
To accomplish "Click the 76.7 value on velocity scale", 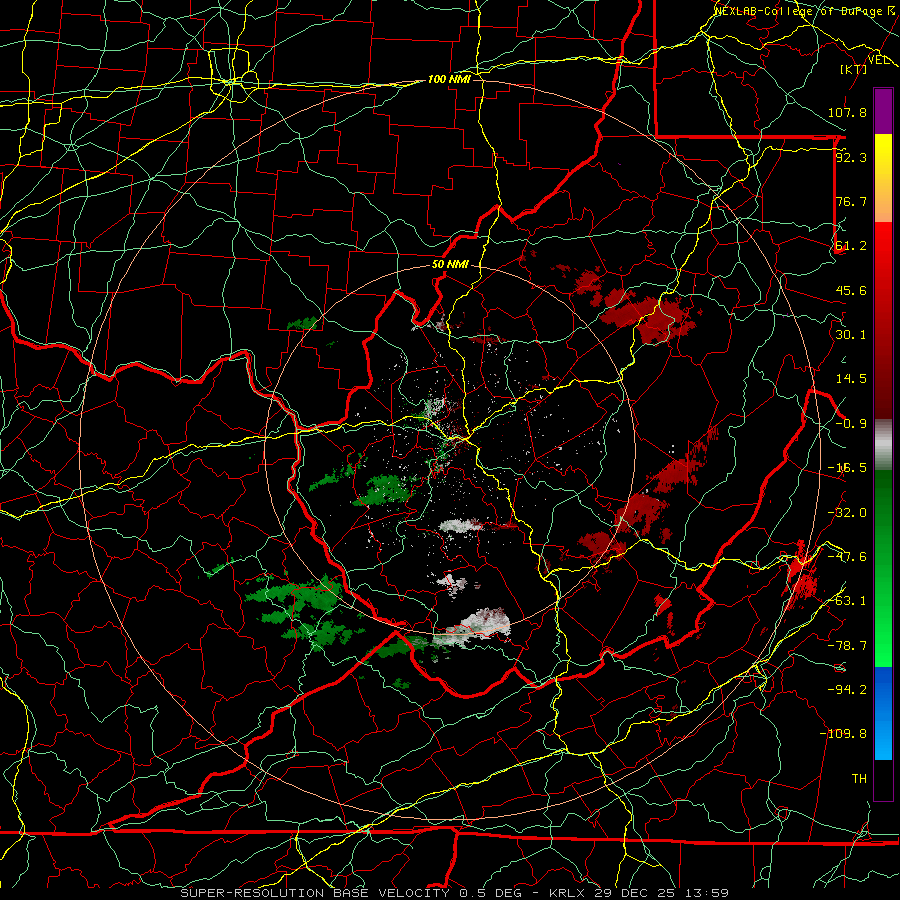I will [x=851, y=201].
